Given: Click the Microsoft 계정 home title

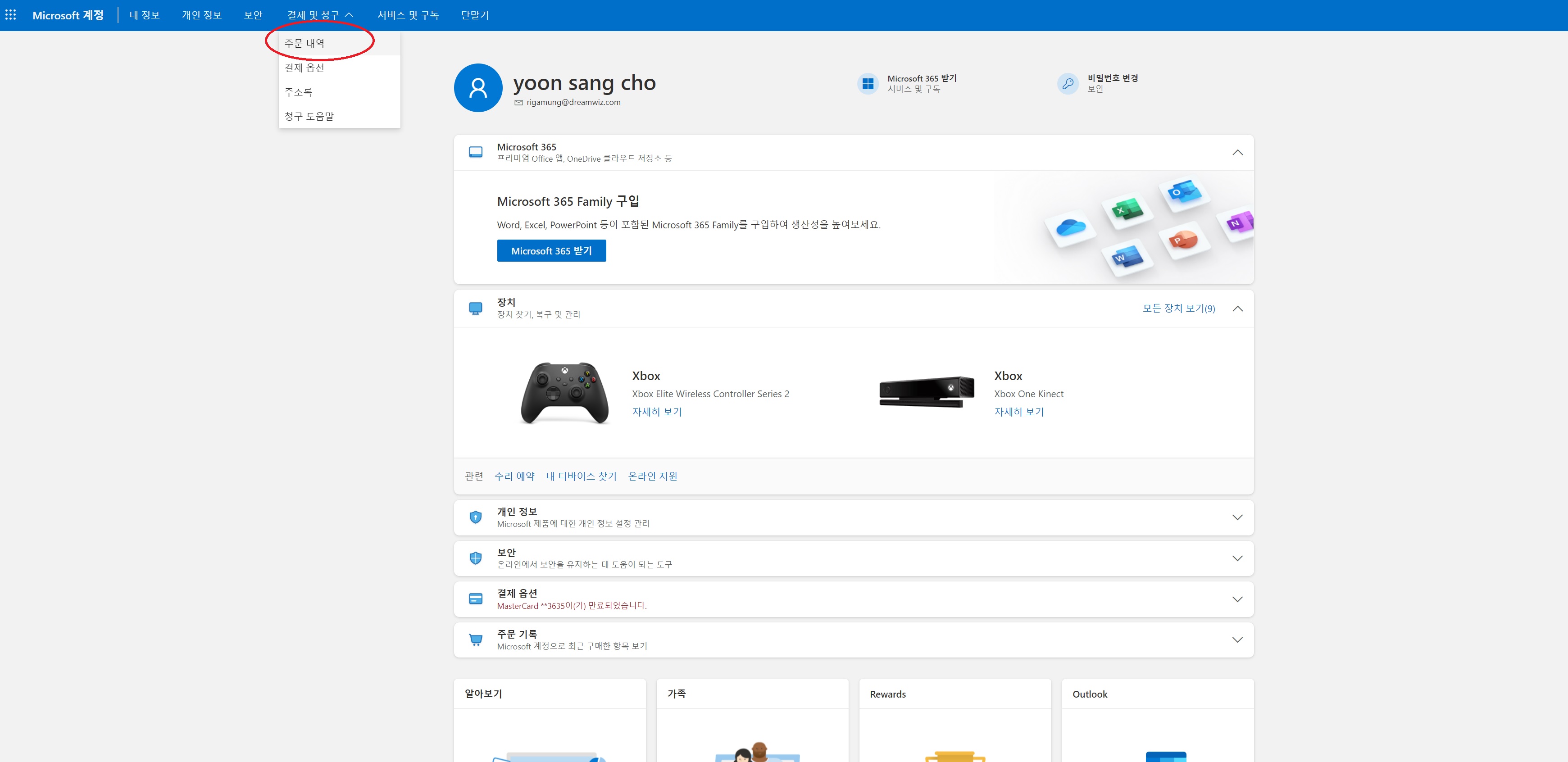Looking at the screenshot, I should 68,15.
